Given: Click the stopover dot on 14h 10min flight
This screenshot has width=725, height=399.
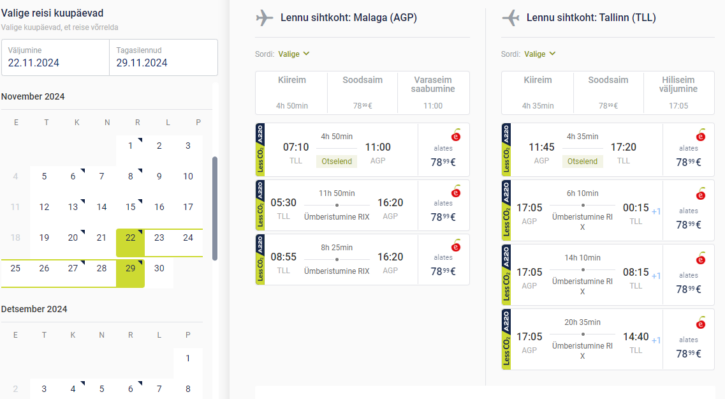Looking at the screenshot, I should [x=583, y=270].
